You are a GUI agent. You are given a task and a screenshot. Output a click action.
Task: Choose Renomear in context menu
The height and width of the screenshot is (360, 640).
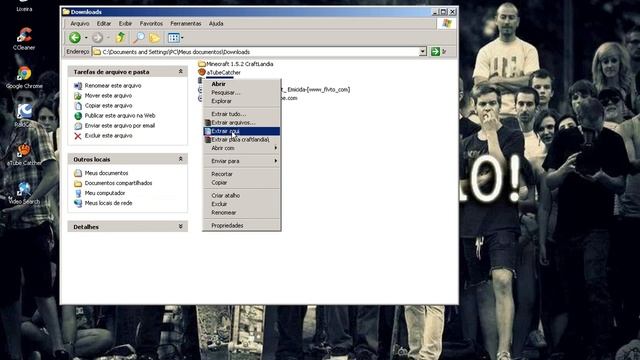tap(242, 213)
